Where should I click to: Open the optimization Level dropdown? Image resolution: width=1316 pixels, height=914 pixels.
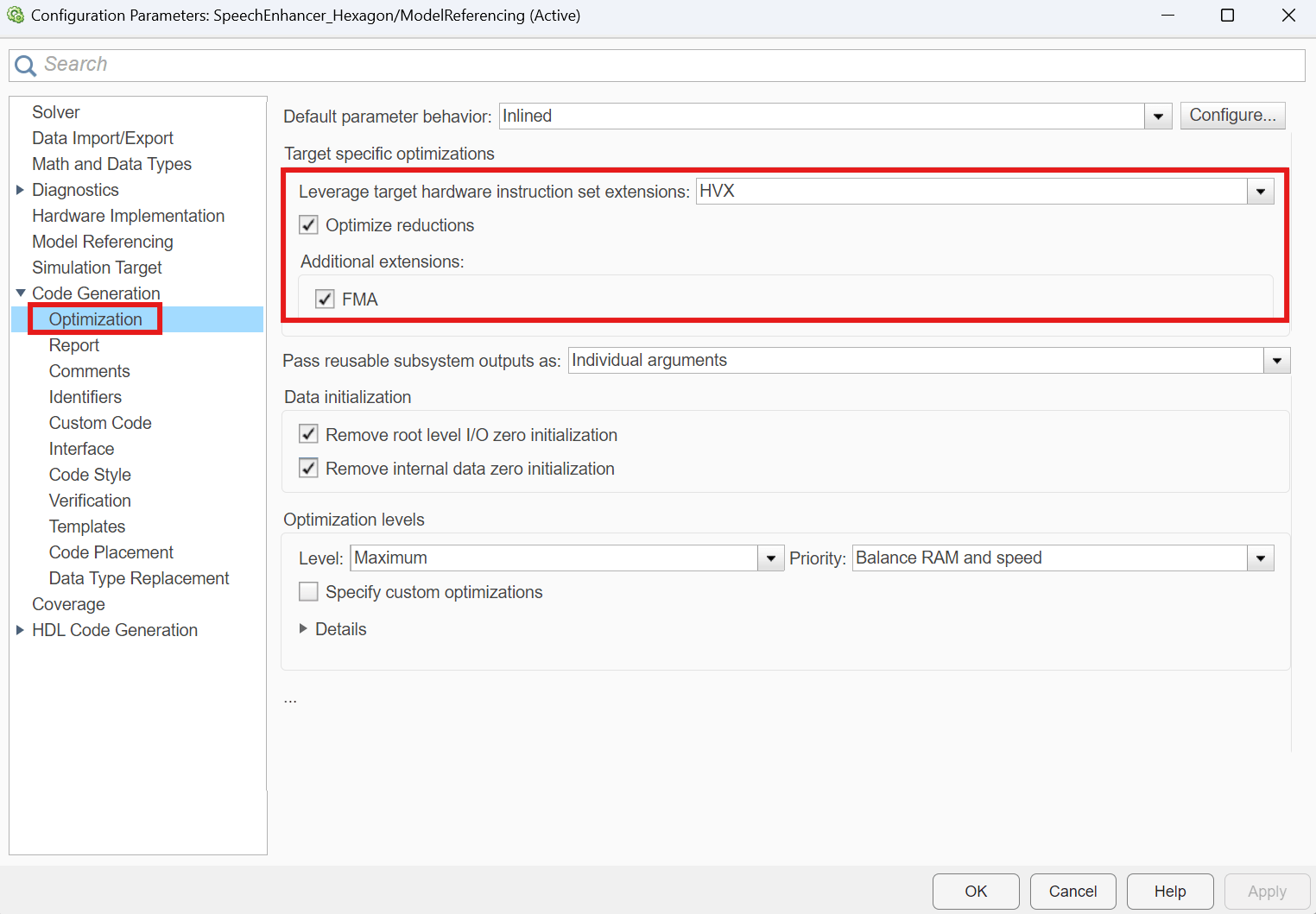[770, 558]
